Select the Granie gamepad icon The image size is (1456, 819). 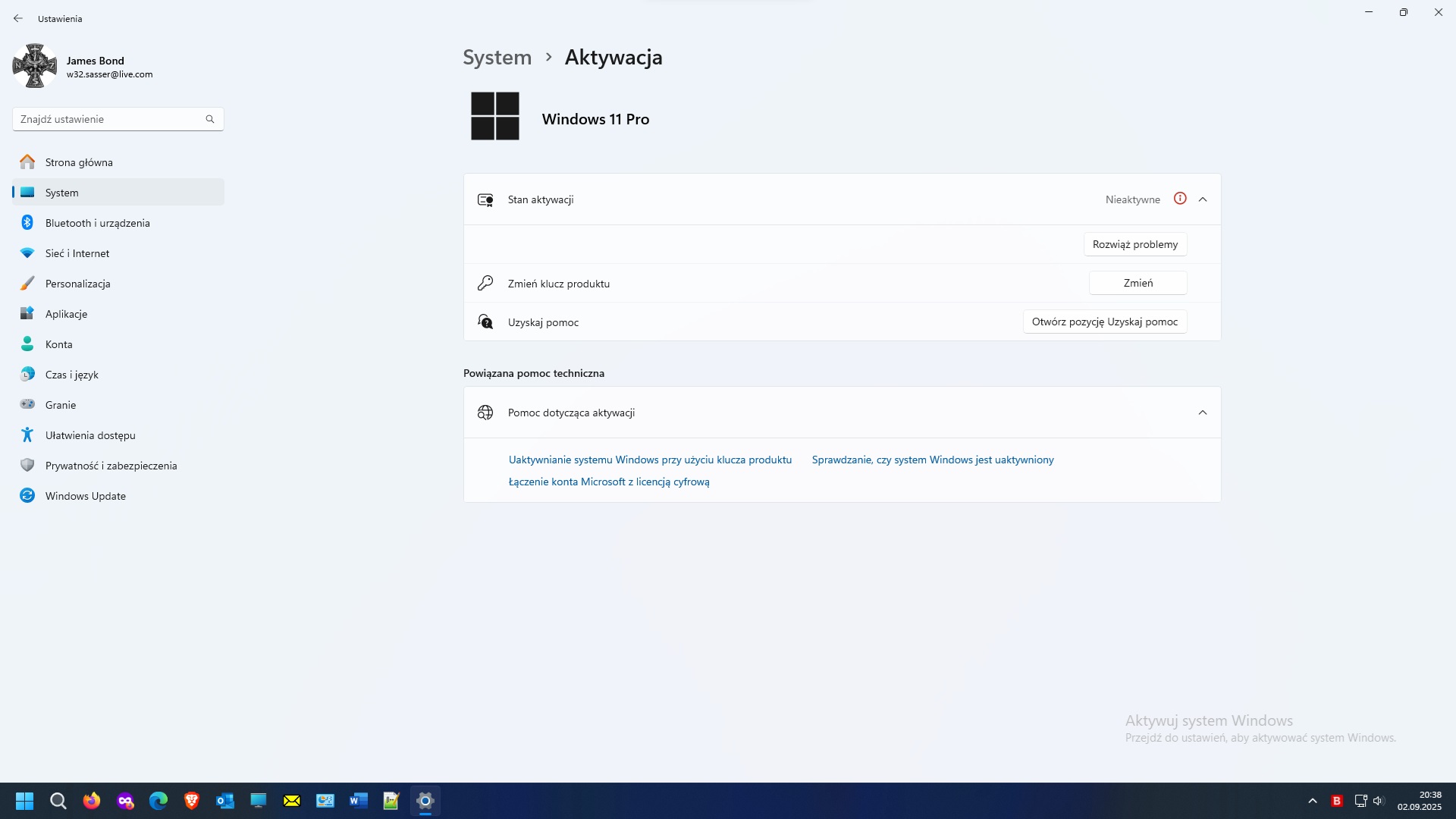pos(27,405)
